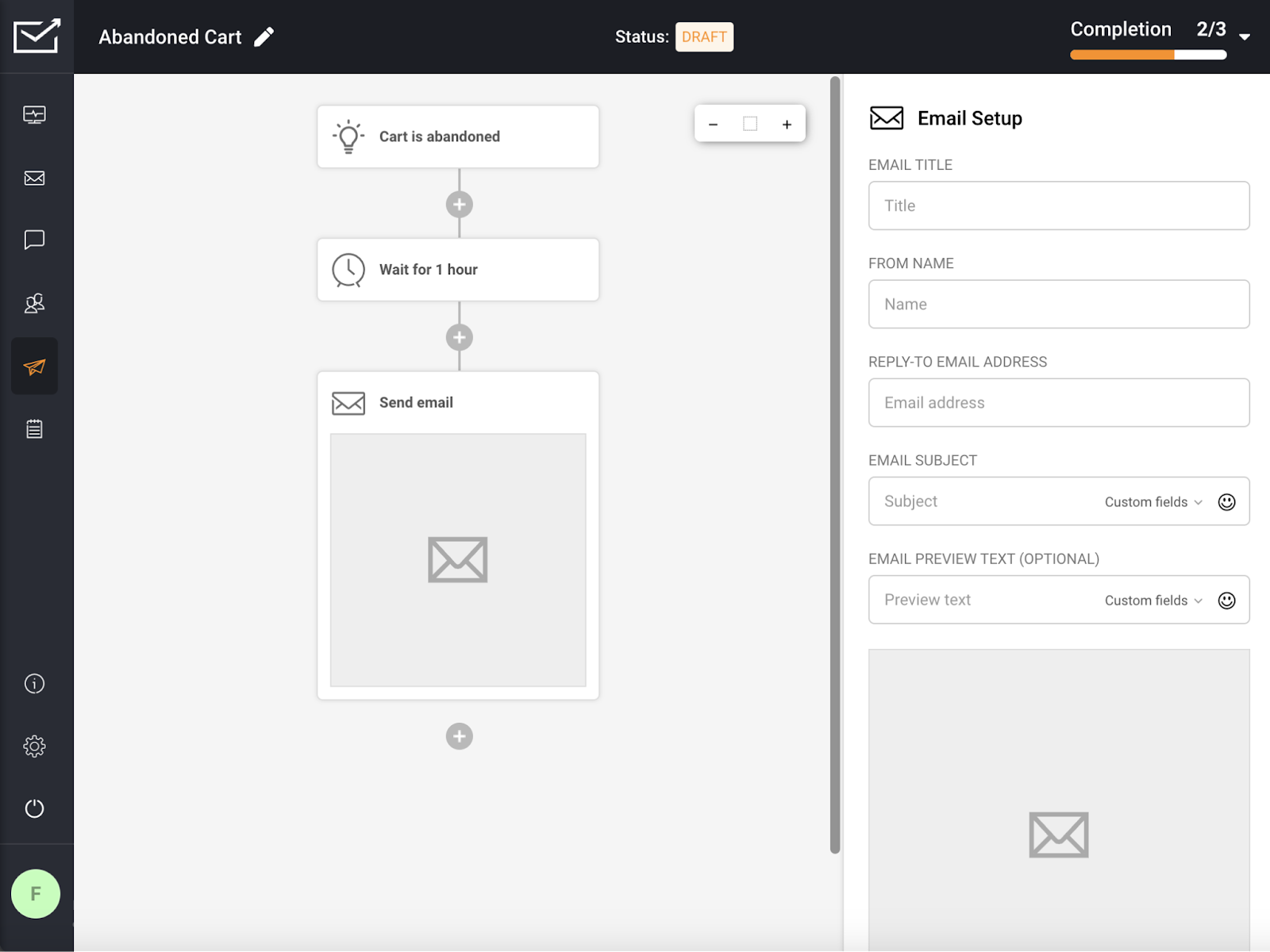Image resolution: width=1270 pixels, height=952 pixels.
Task: Click the emoji picker beside Email Subject
Action: click(1226, 501)
